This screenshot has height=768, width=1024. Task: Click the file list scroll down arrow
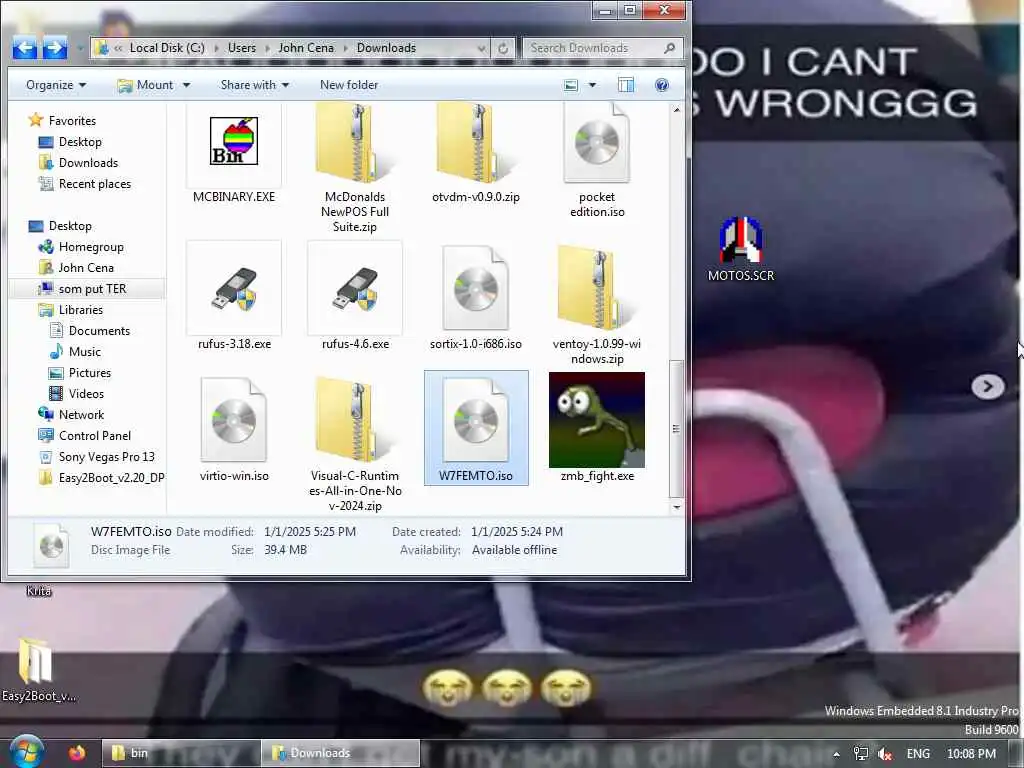click(x=677, y=507)
